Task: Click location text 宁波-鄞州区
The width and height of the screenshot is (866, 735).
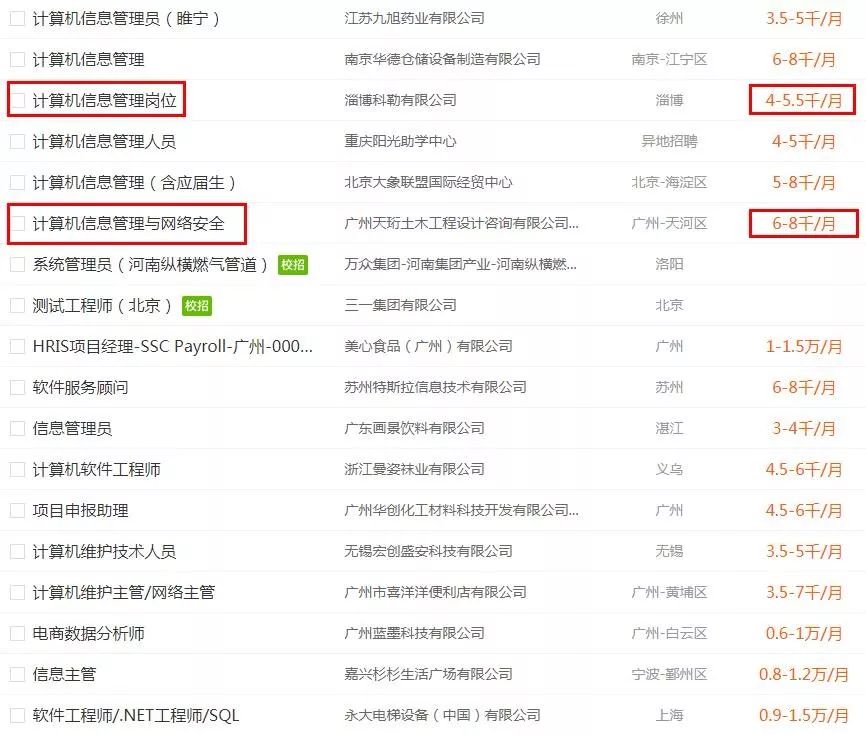Action: 669,674
